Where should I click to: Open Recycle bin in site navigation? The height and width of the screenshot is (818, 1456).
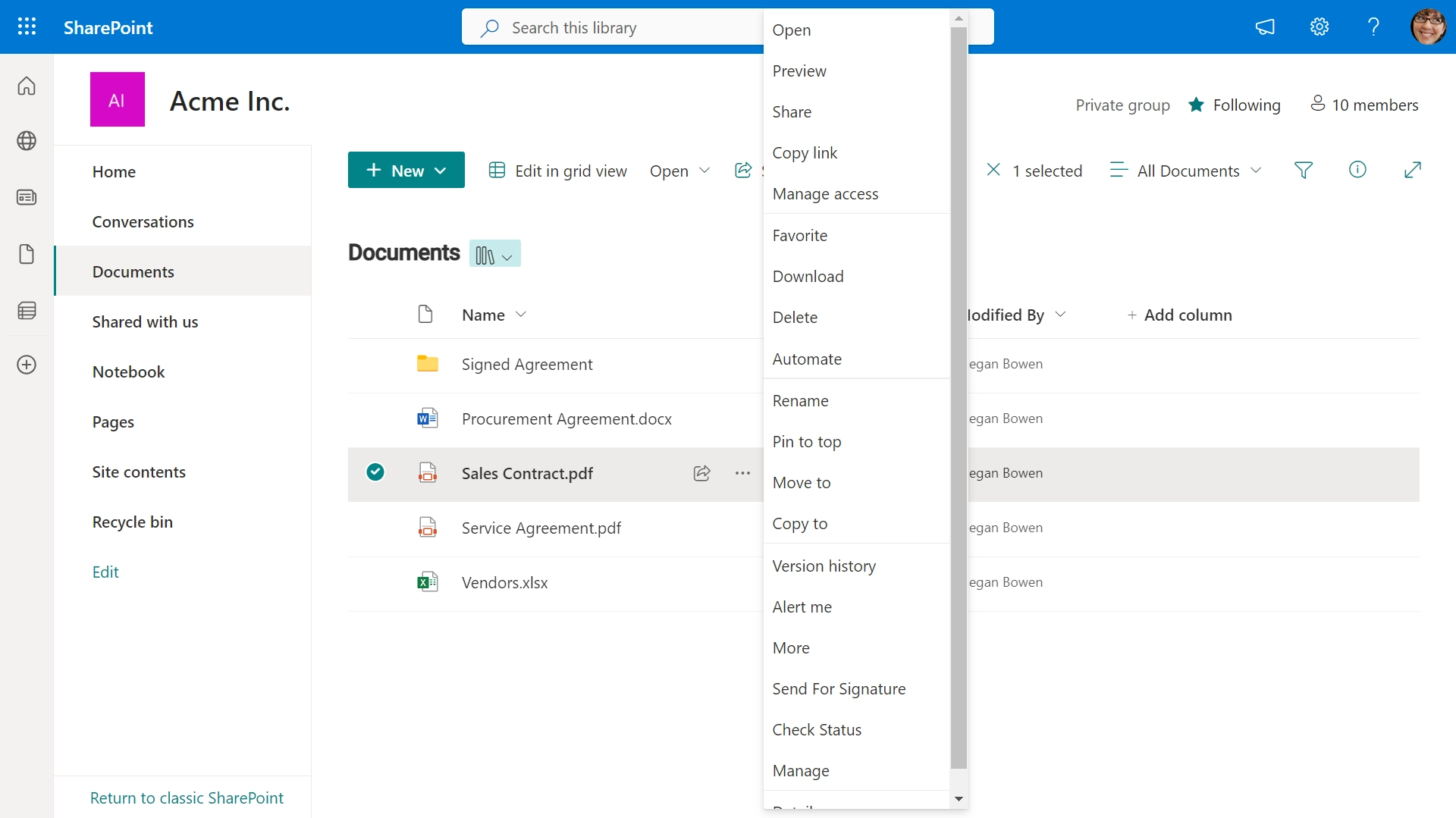(133, 522)
